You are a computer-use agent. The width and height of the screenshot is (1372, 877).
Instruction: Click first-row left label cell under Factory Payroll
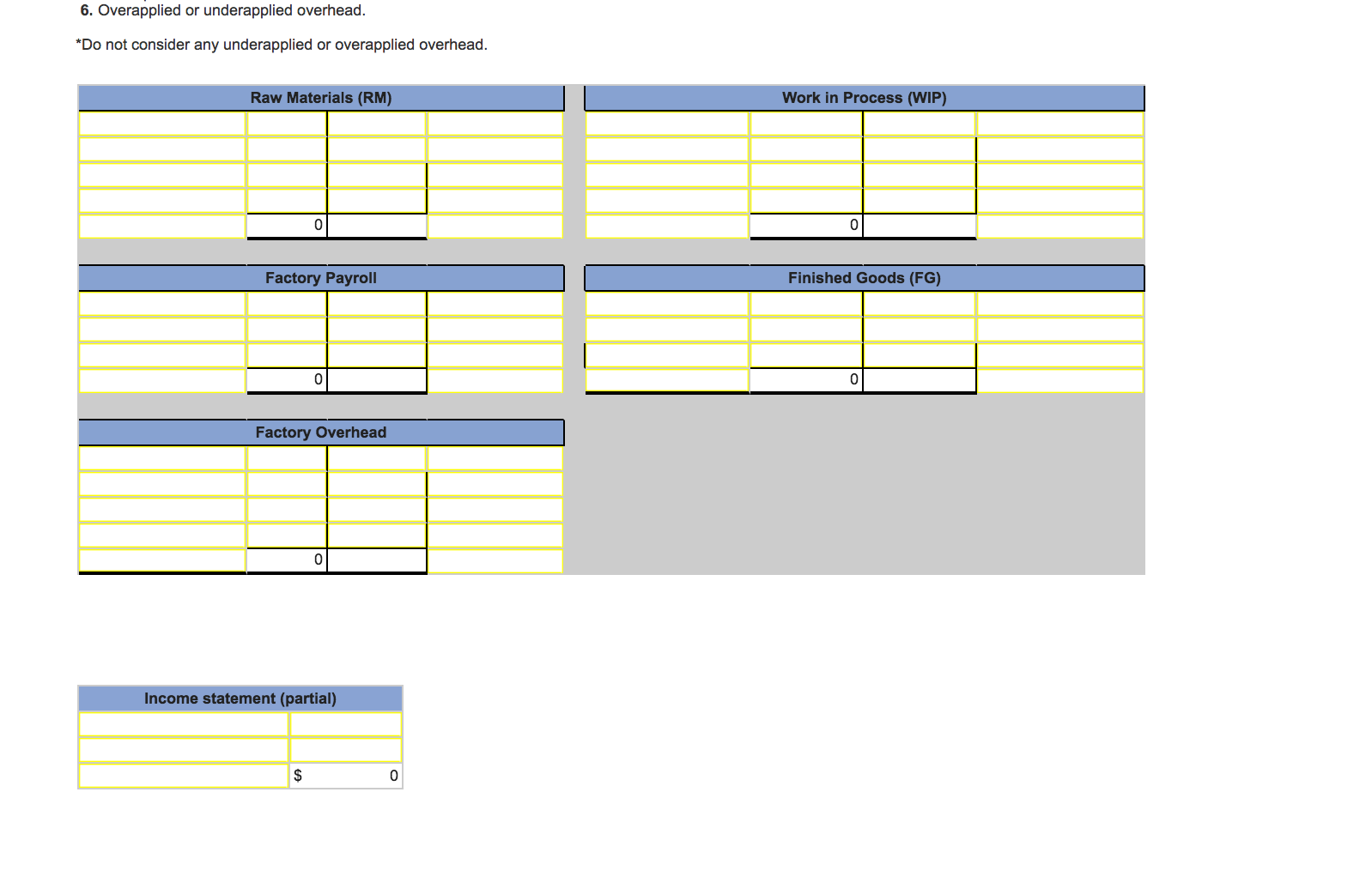162,304
